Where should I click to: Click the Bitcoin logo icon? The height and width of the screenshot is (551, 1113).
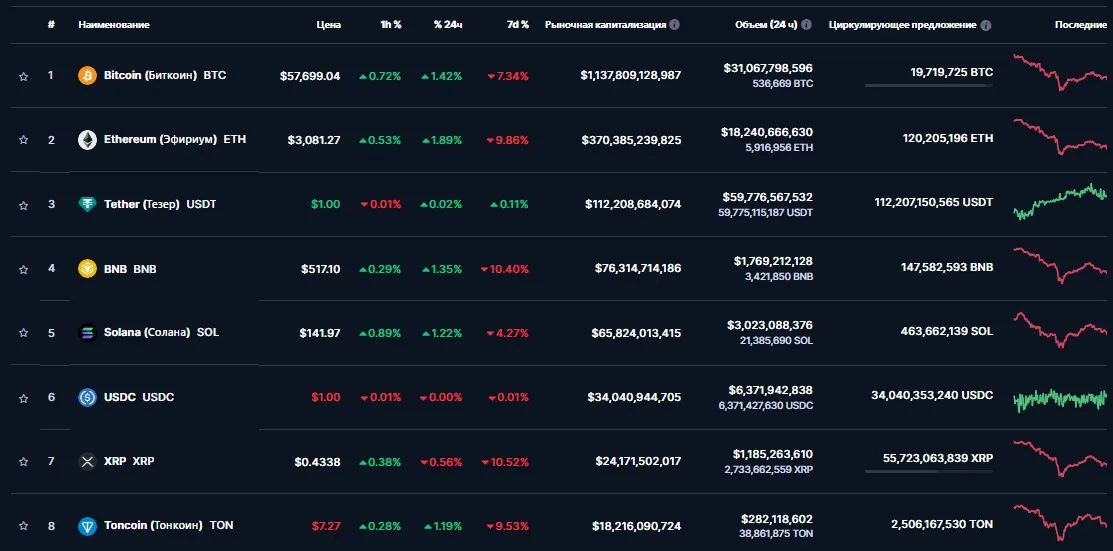click(x=87, y=76)
